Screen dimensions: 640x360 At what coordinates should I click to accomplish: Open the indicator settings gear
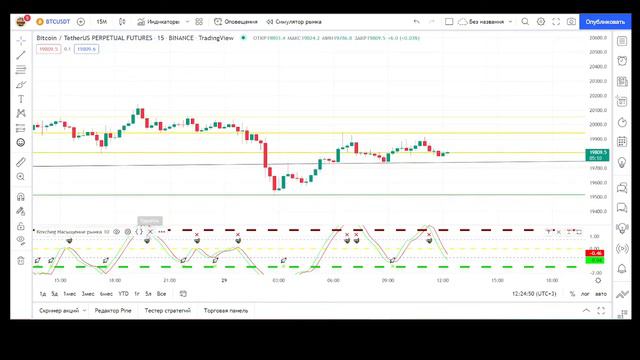click(x=128, y=232)
